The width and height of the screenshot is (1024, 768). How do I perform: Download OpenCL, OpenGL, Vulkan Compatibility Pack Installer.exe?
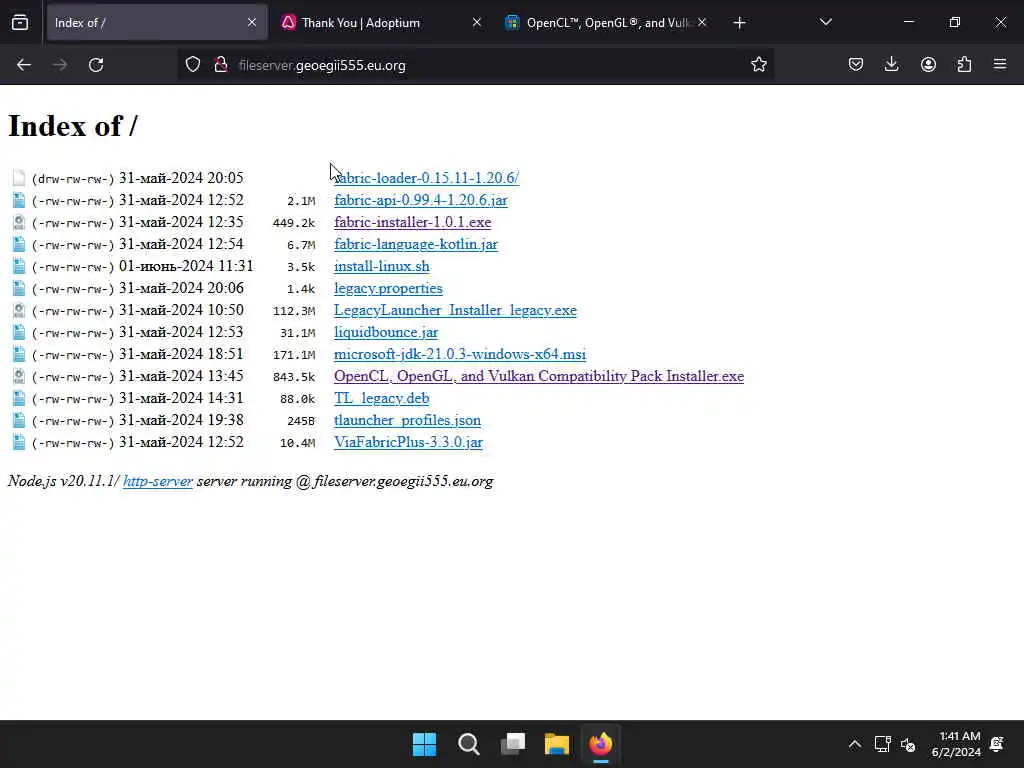pyautogui.click(x=539, y=376)
